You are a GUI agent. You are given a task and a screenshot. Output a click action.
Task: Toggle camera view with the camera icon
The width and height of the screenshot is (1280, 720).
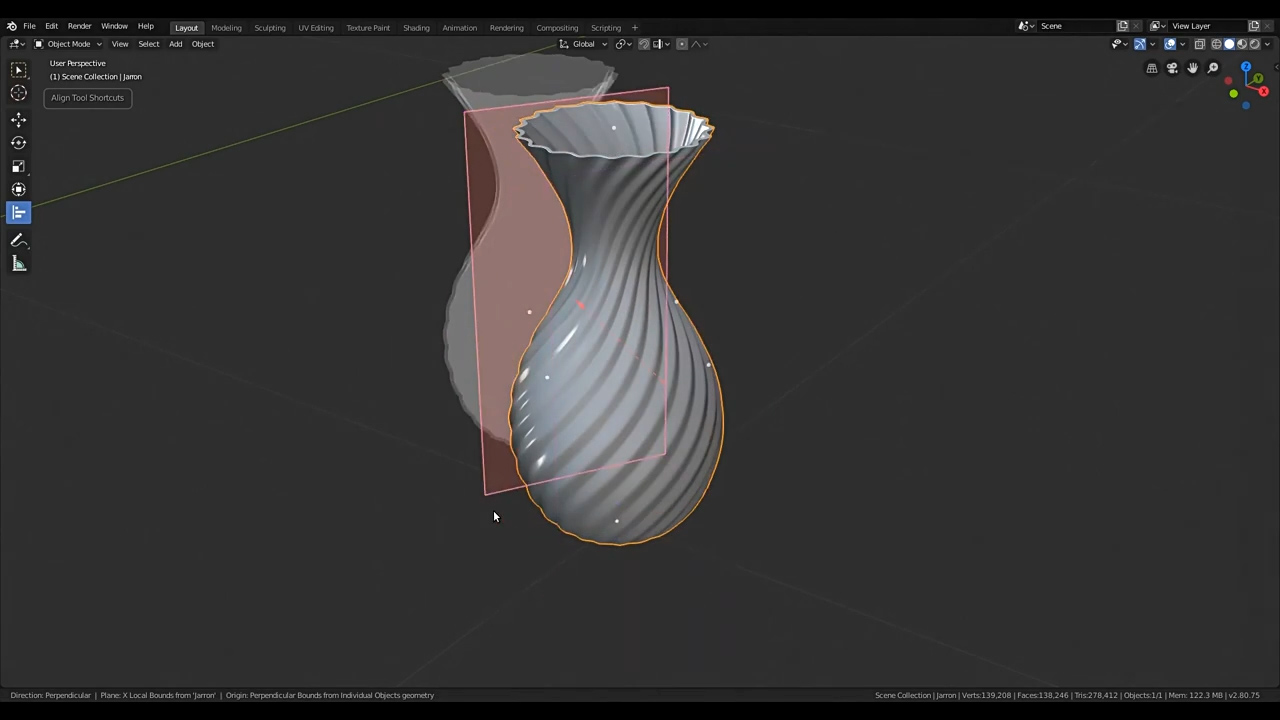point(1172,68)
